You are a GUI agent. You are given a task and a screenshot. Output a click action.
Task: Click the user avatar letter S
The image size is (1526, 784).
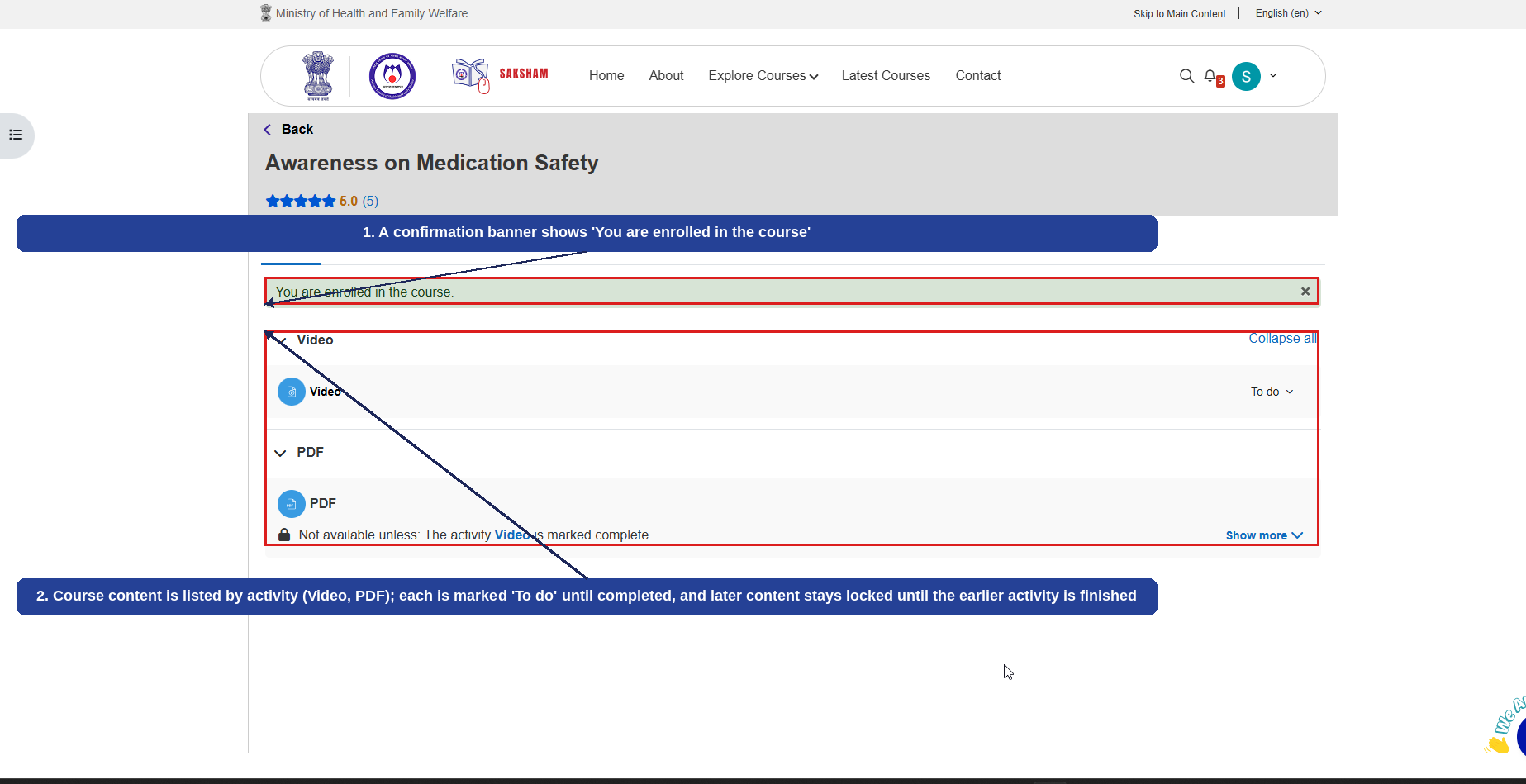(x=1246, y=76)
